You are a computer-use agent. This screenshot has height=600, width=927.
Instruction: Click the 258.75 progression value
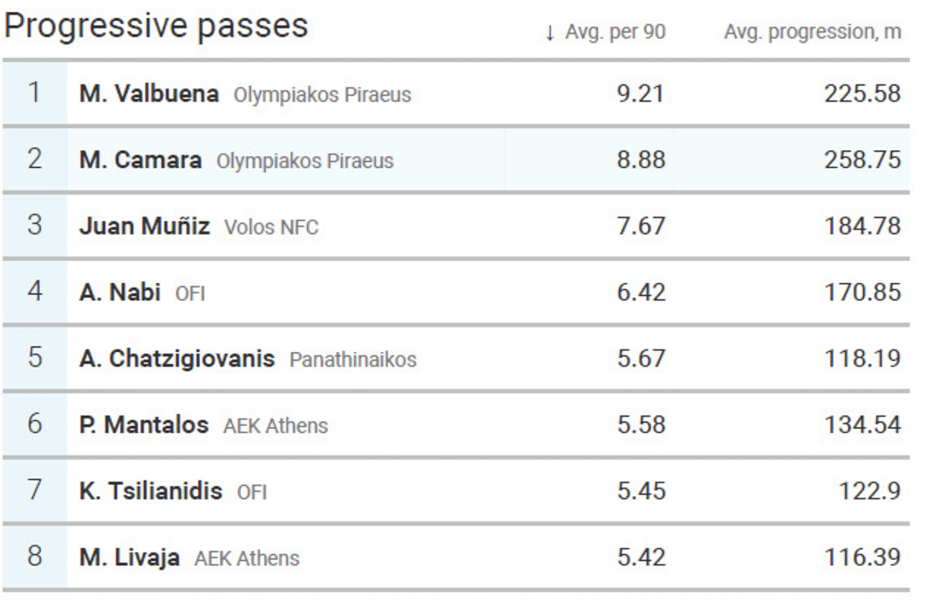[863, 160]
